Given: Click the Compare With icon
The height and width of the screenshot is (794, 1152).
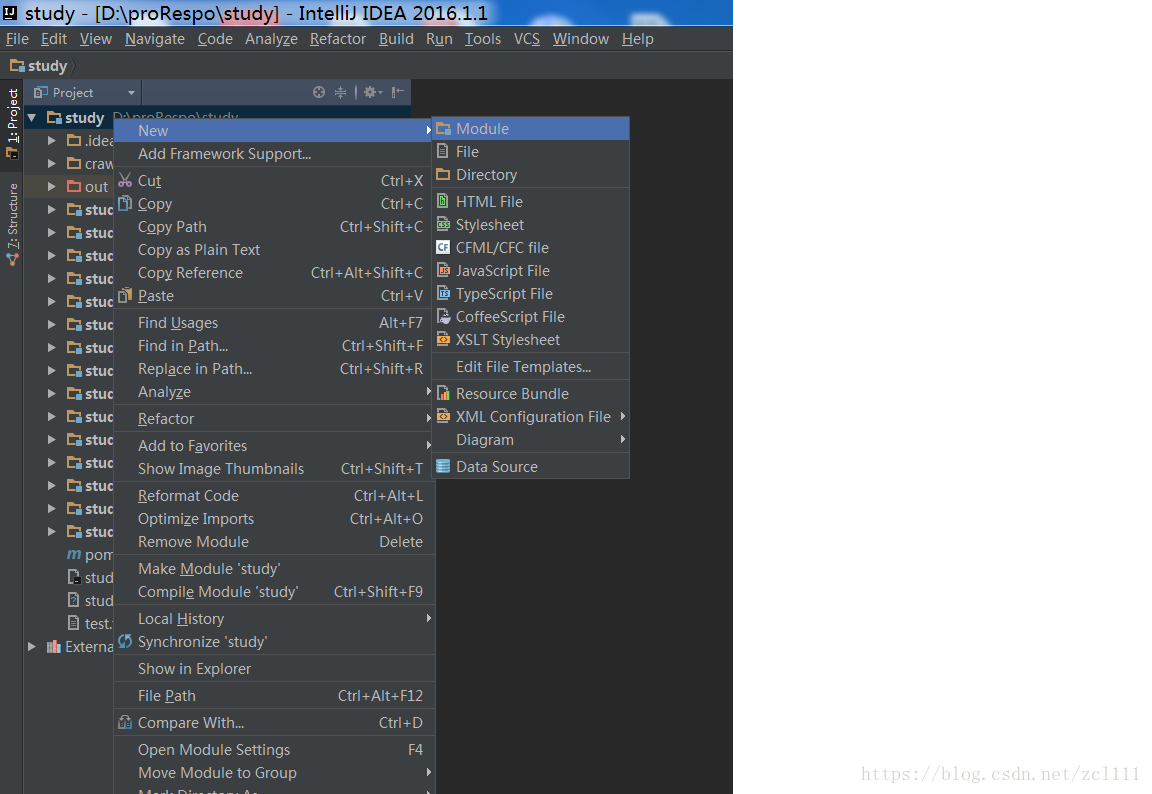Looking at the screenshot, I should tap(125, 722).
